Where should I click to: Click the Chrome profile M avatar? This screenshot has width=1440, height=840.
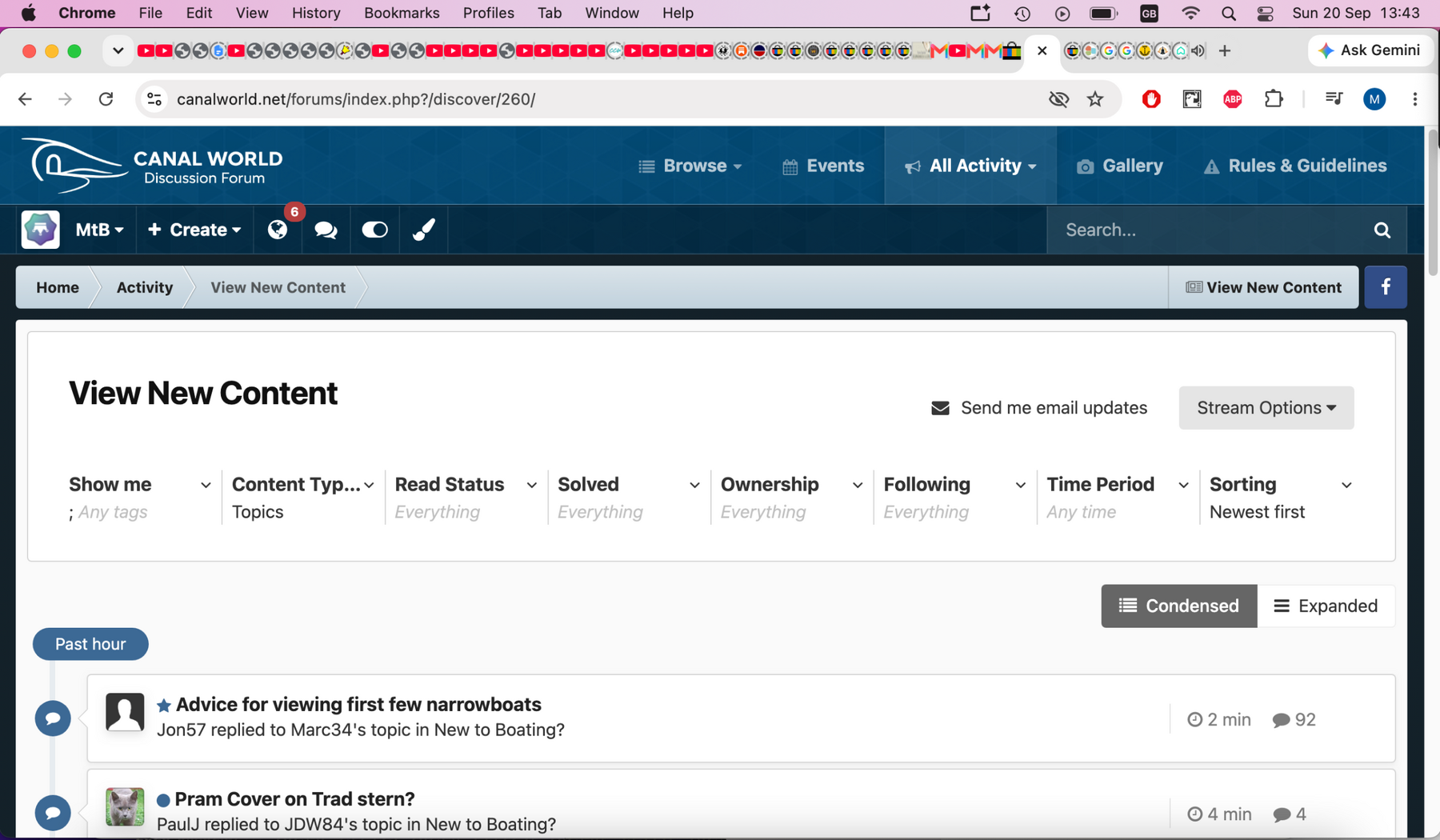(1374, 99)
